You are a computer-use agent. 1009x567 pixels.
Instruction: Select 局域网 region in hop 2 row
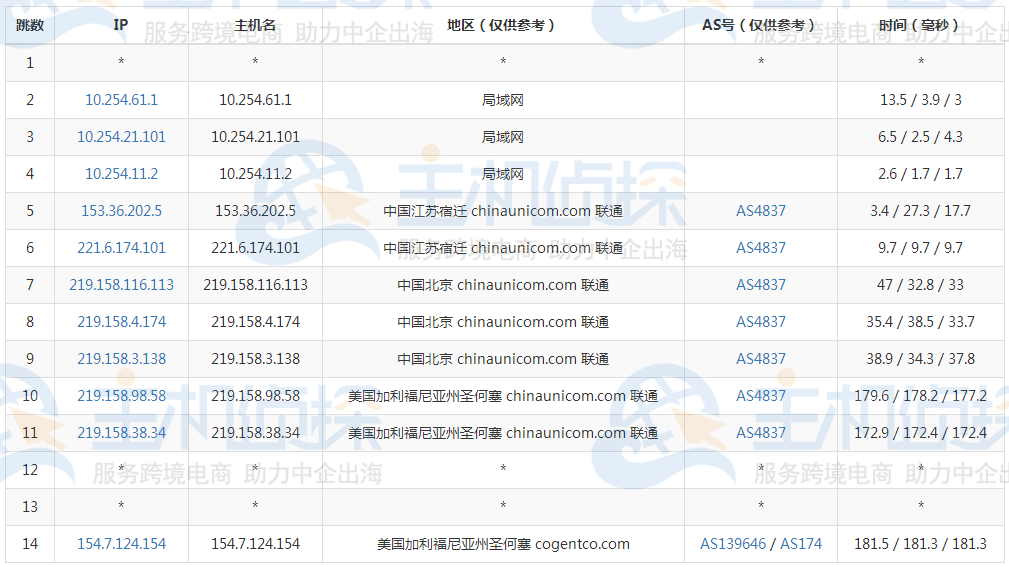tap(503, 100)
